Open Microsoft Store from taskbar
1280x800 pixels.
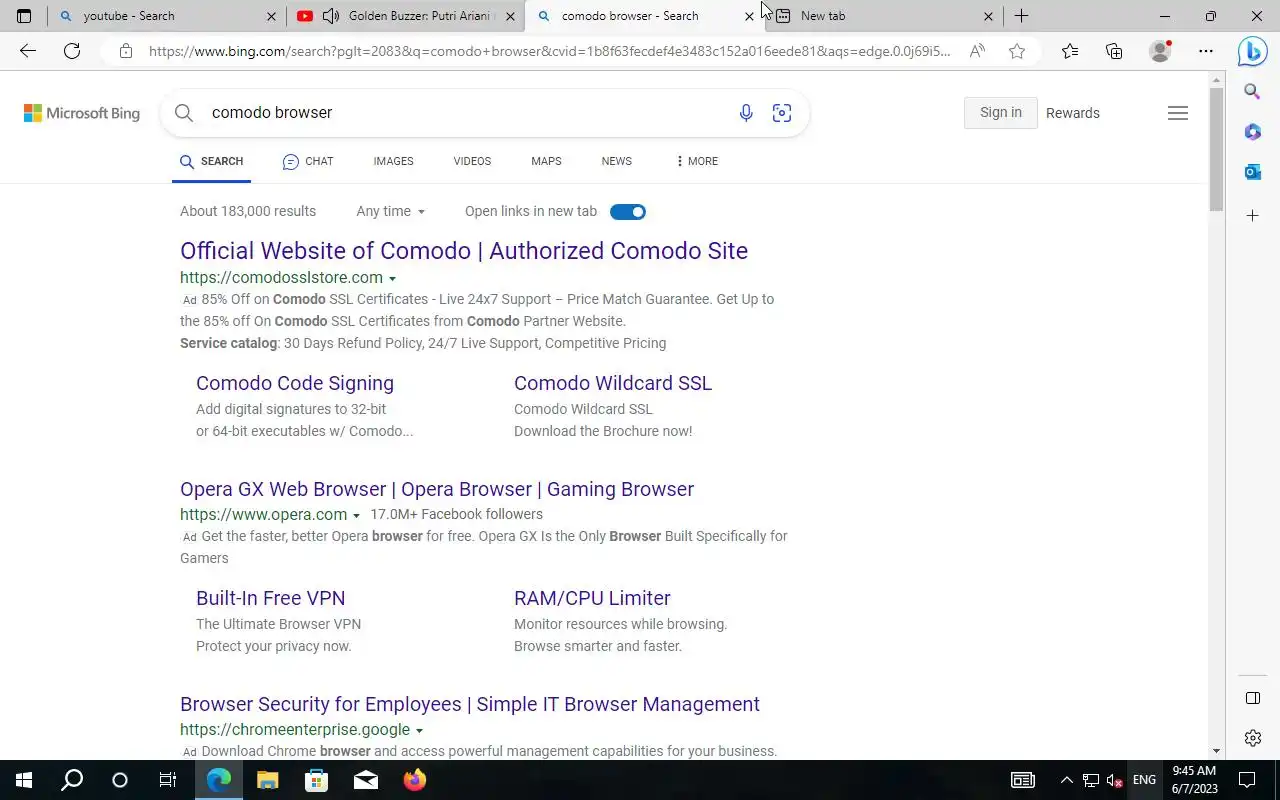point(316,780)
